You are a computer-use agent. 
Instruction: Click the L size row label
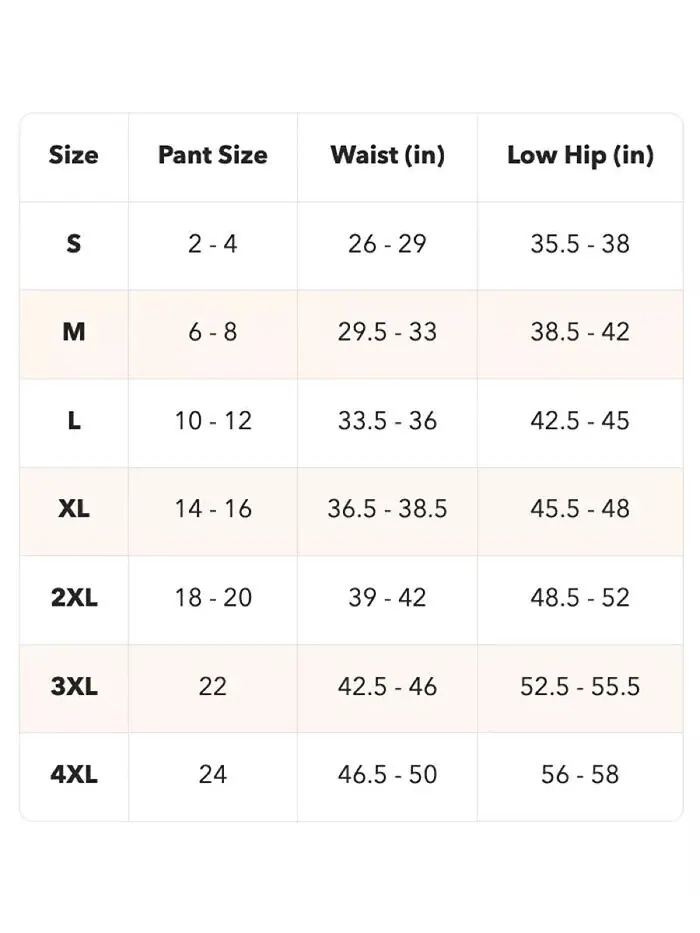click(x=74, y=421)
